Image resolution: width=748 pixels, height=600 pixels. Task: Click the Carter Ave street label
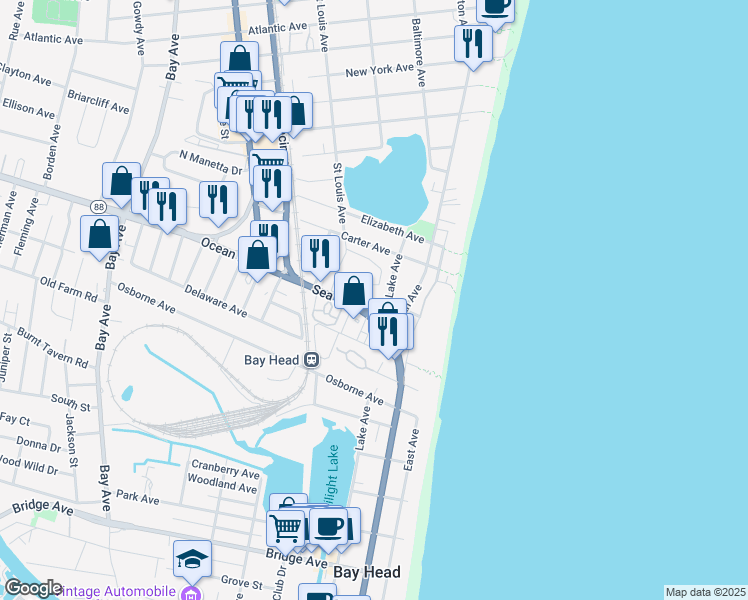click(x=366, y=243)
